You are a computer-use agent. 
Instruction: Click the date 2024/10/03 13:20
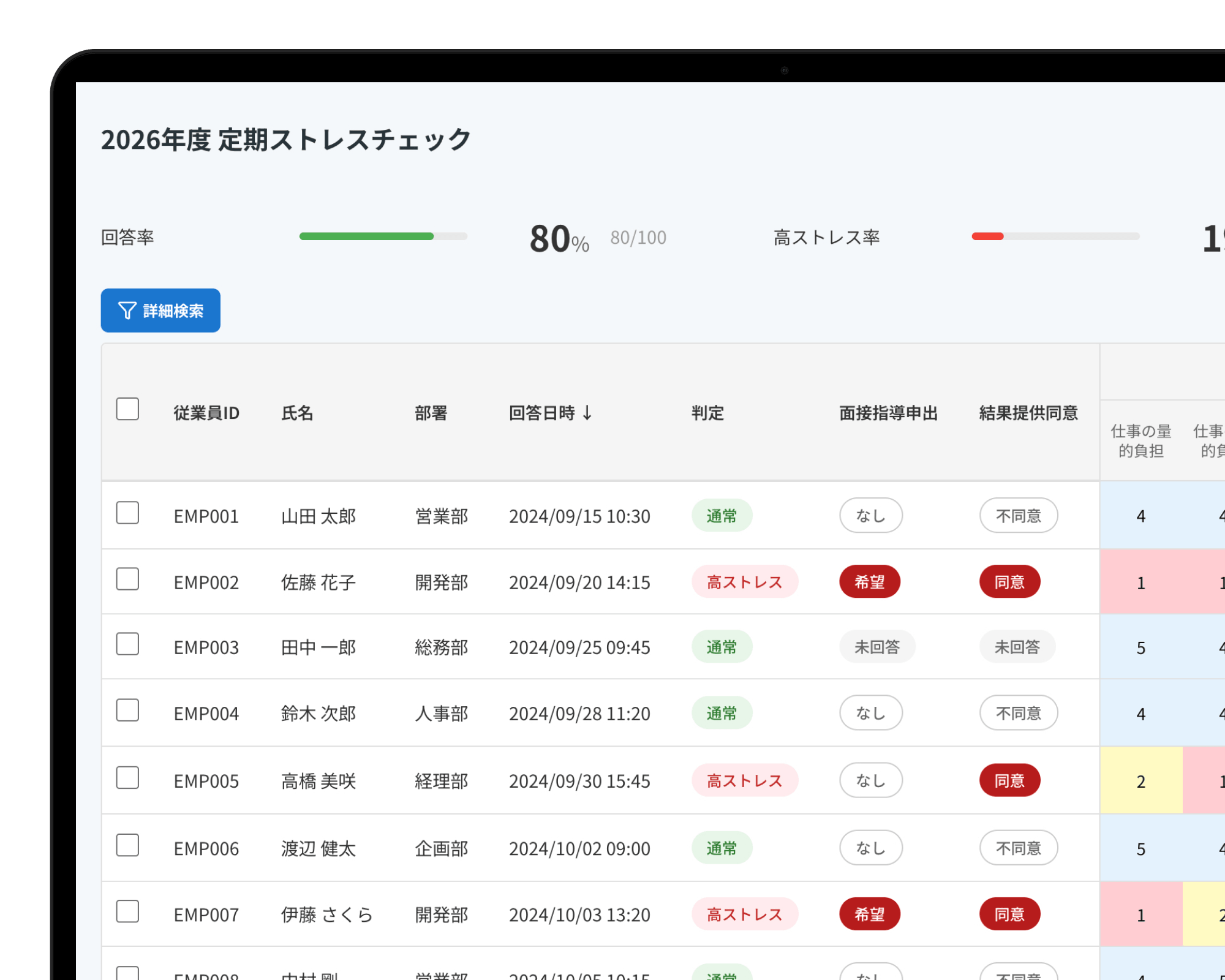pyautogui.click(x=579, y=914)
